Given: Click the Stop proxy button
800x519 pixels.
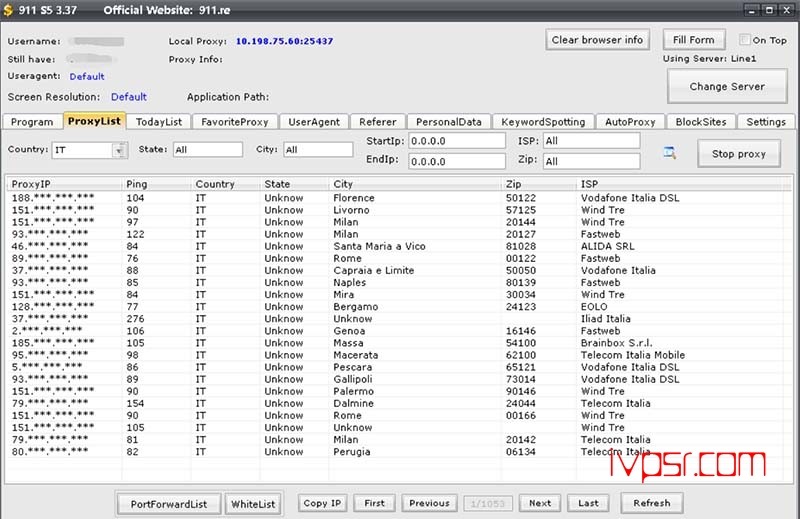Looking at the screenshot, I should (739, 154).
